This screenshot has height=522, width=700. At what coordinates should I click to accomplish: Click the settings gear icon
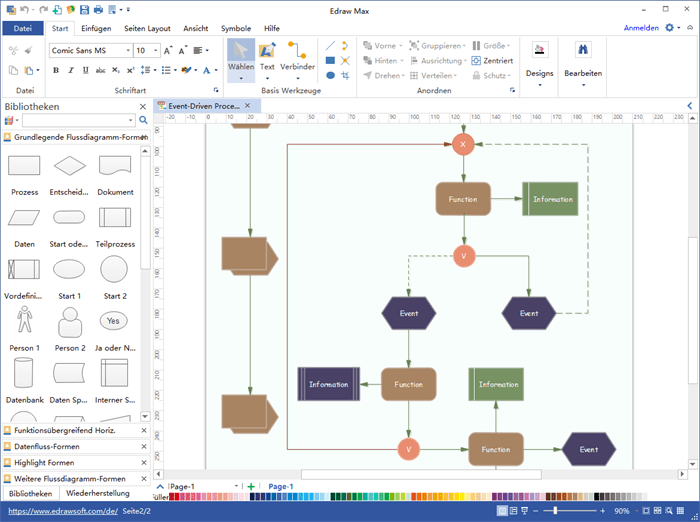669,28
